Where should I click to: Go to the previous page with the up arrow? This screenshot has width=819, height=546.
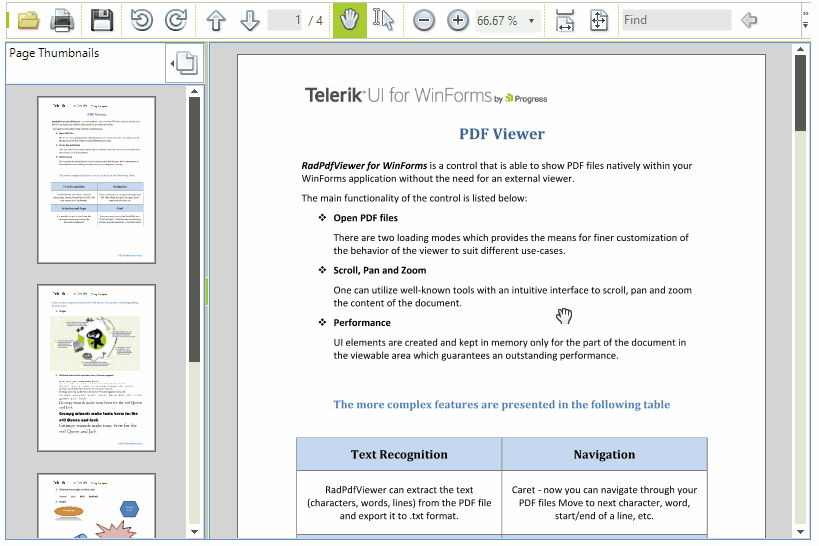point(216,21)
